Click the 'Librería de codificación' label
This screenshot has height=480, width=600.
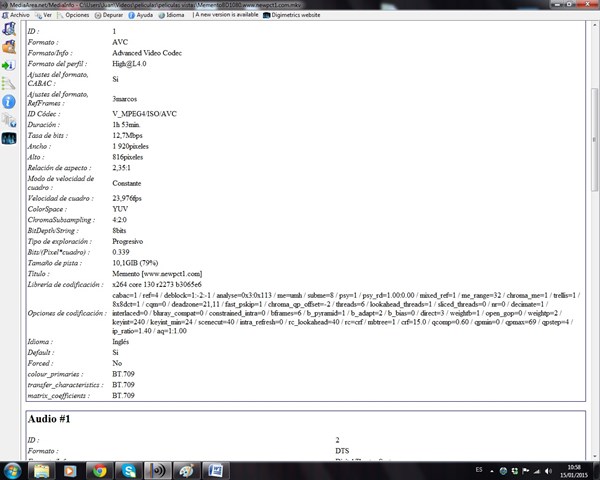coord(65,284)
